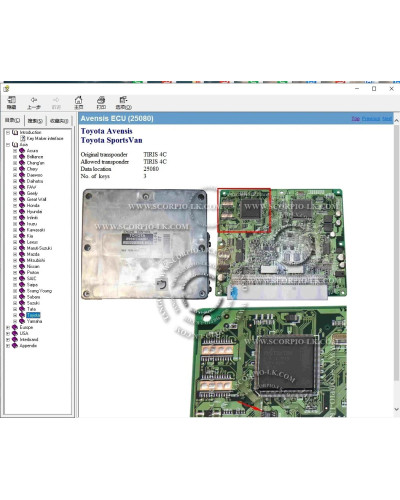Expand the Nissan tree node

coord(15,266)
